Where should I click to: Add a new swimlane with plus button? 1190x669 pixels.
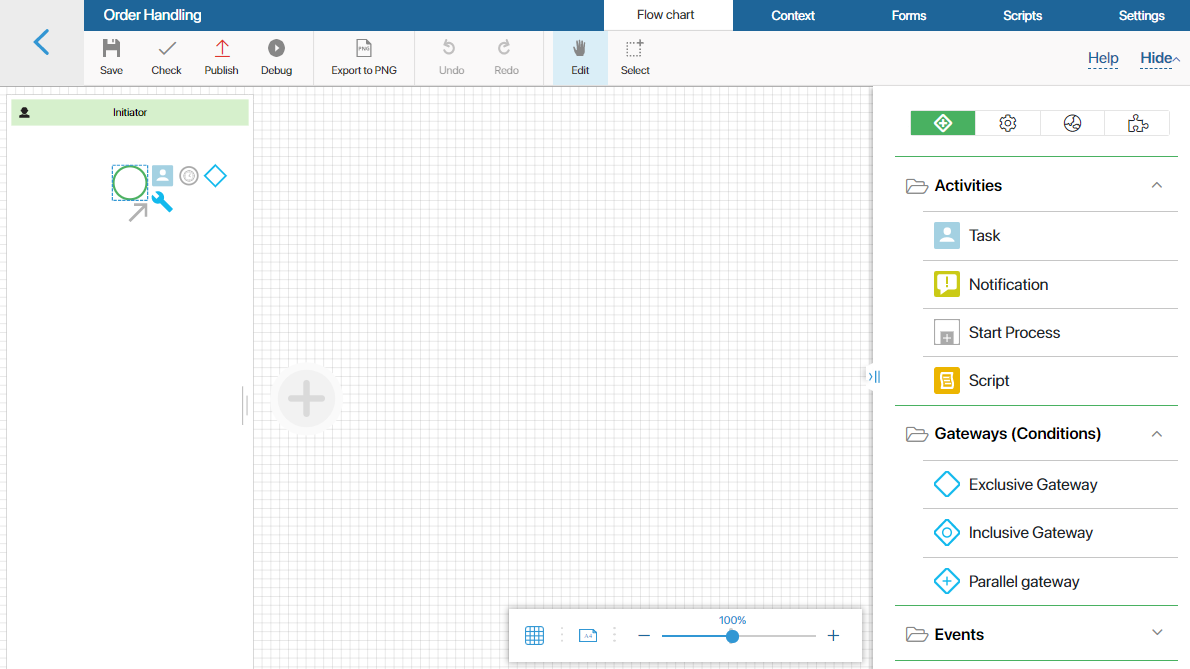click(x=307, y=398)
